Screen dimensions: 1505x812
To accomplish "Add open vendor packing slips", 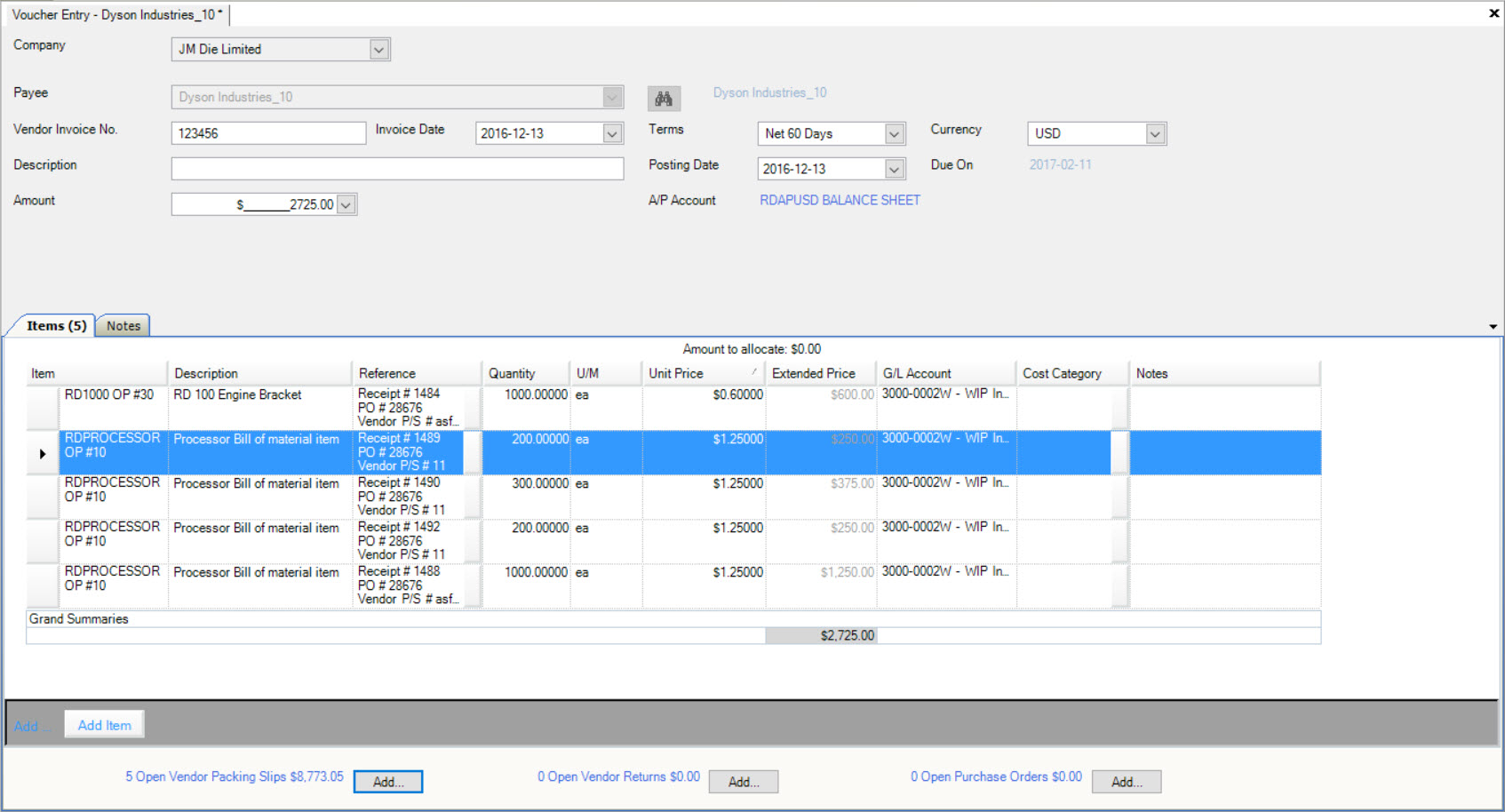I will [x=388, y=782].
